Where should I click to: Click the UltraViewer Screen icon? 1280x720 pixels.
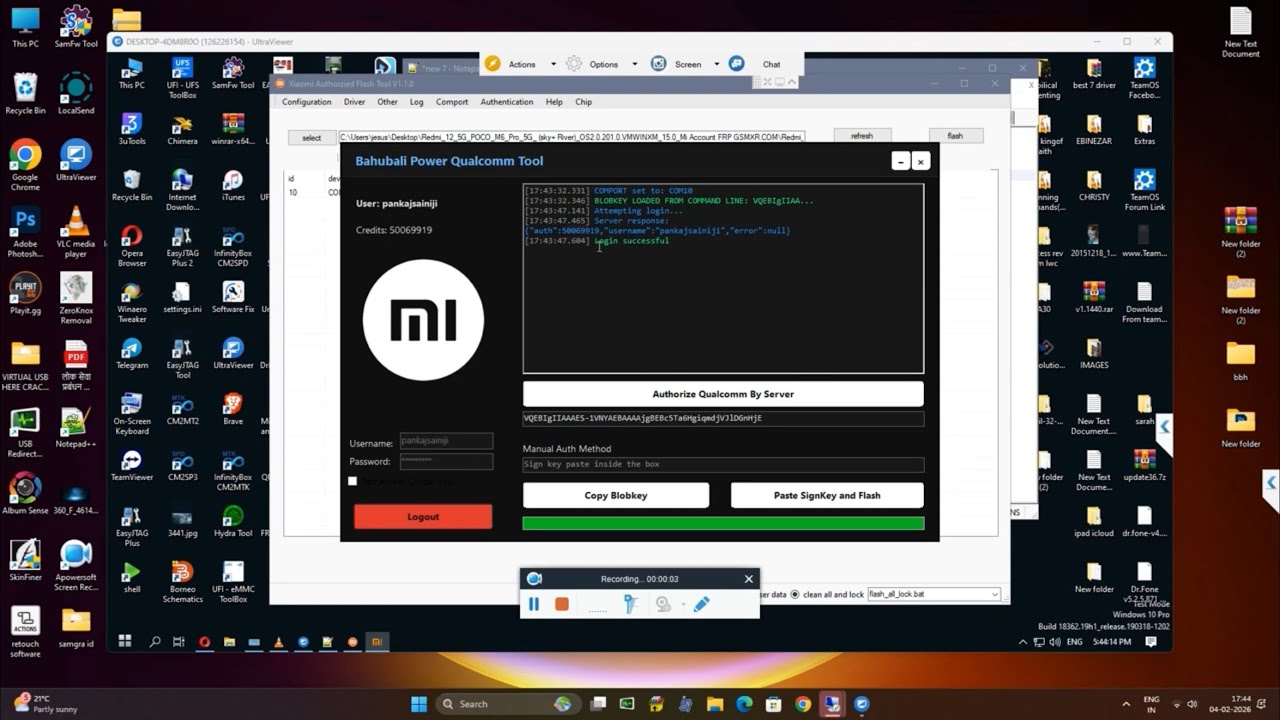point(659,64)
